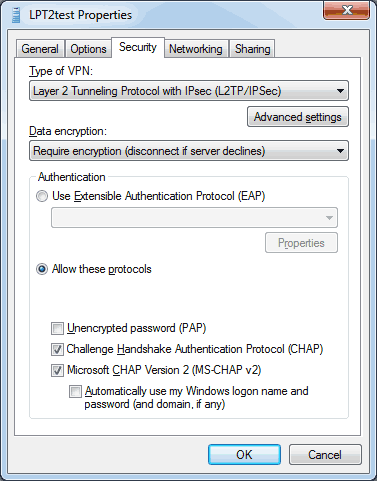Discard changes with the Cancel button

point(325,454)
